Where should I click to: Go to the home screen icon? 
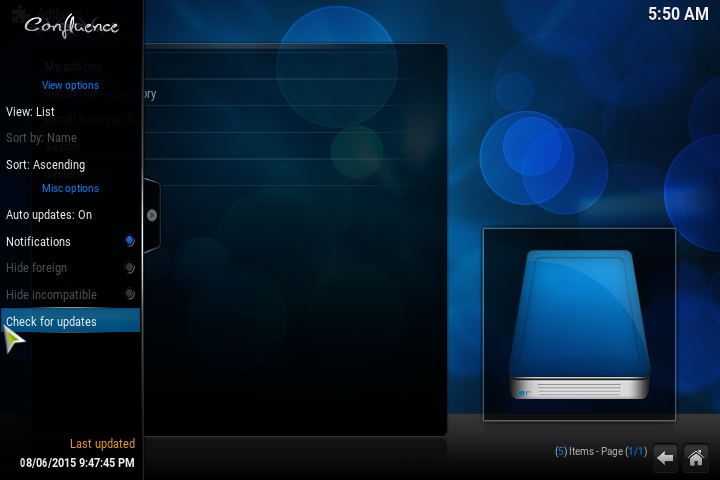point(696,457)
